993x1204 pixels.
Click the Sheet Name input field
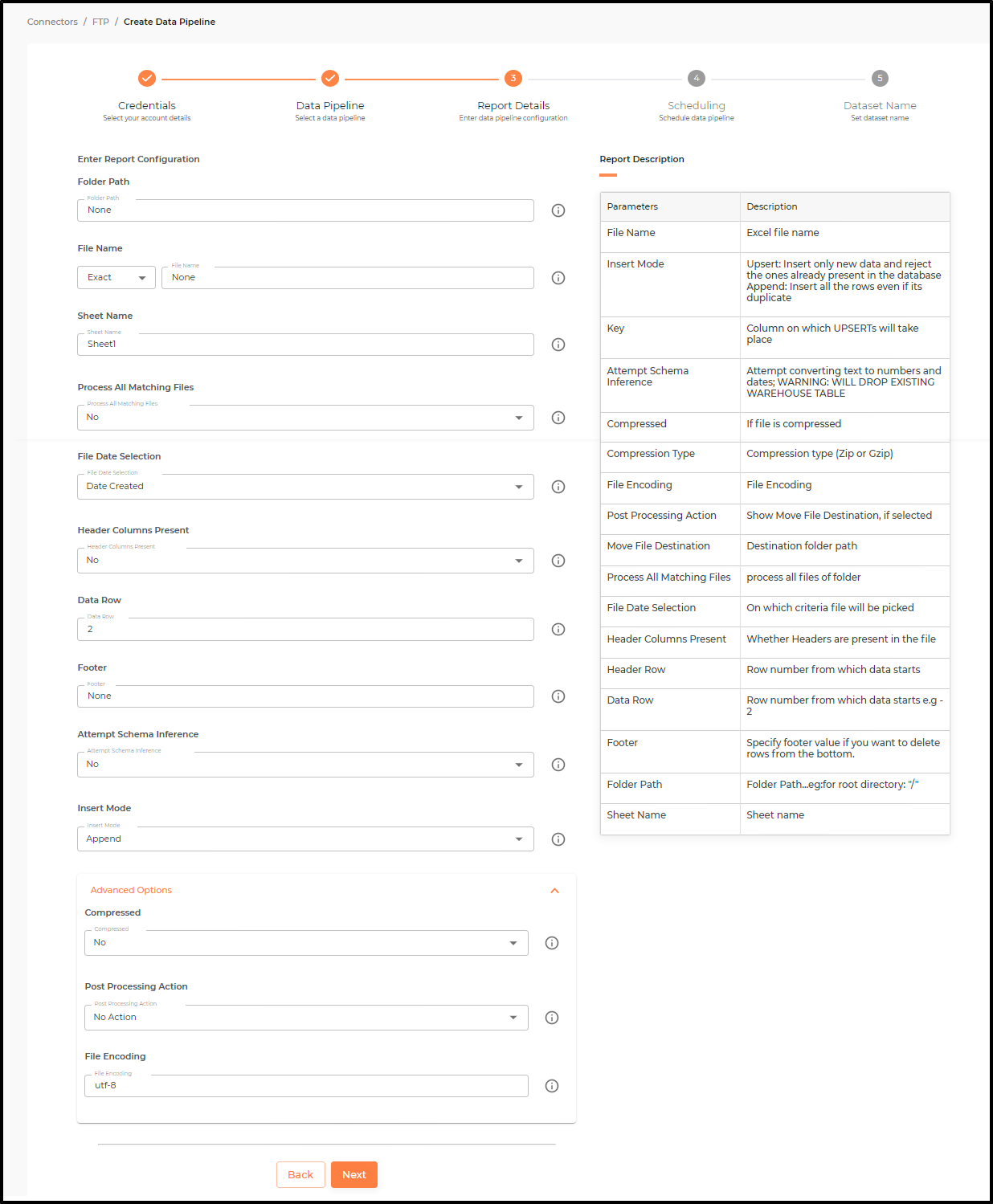click(x=305, y=345)
